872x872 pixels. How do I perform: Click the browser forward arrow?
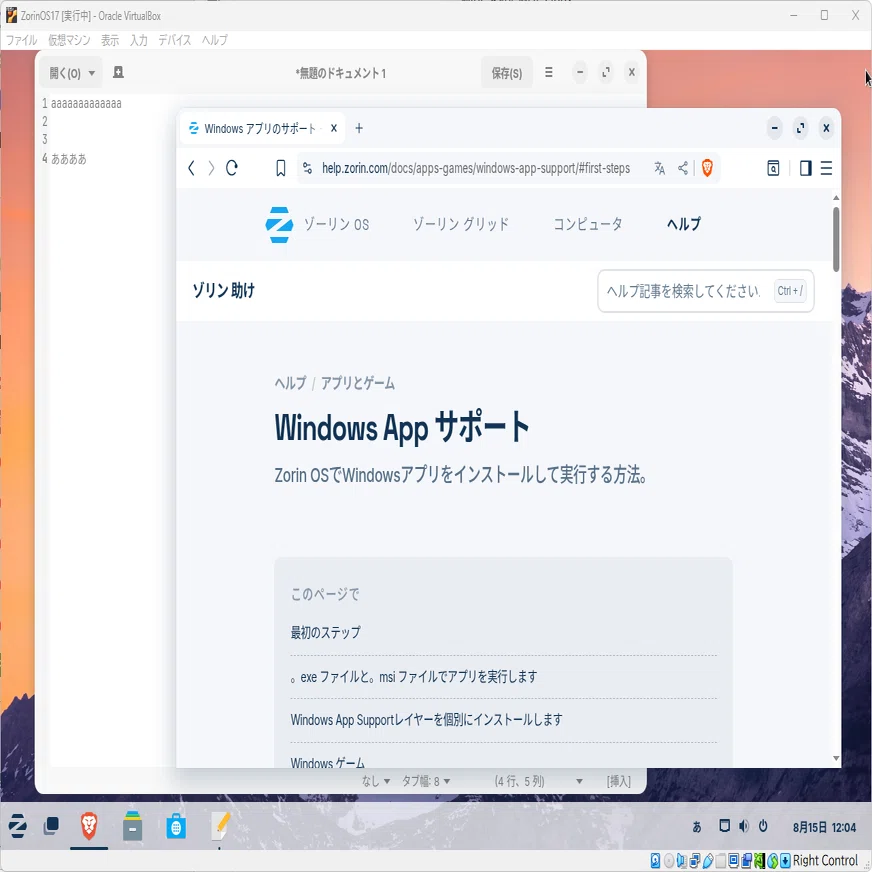211,168
